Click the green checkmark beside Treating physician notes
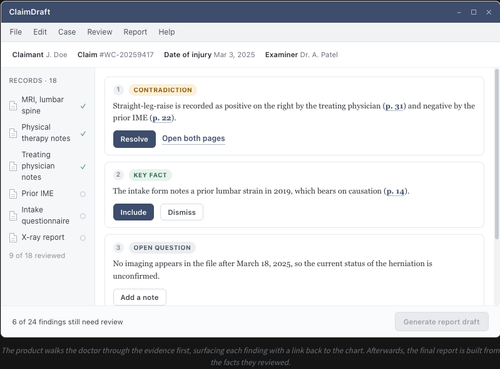 click(83, 166)
